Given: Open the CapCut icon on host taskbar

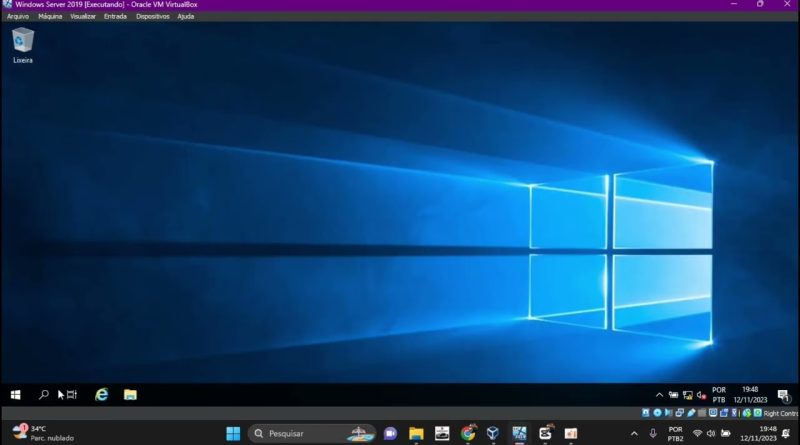Looking at the screenshot, I should [545, 433].
